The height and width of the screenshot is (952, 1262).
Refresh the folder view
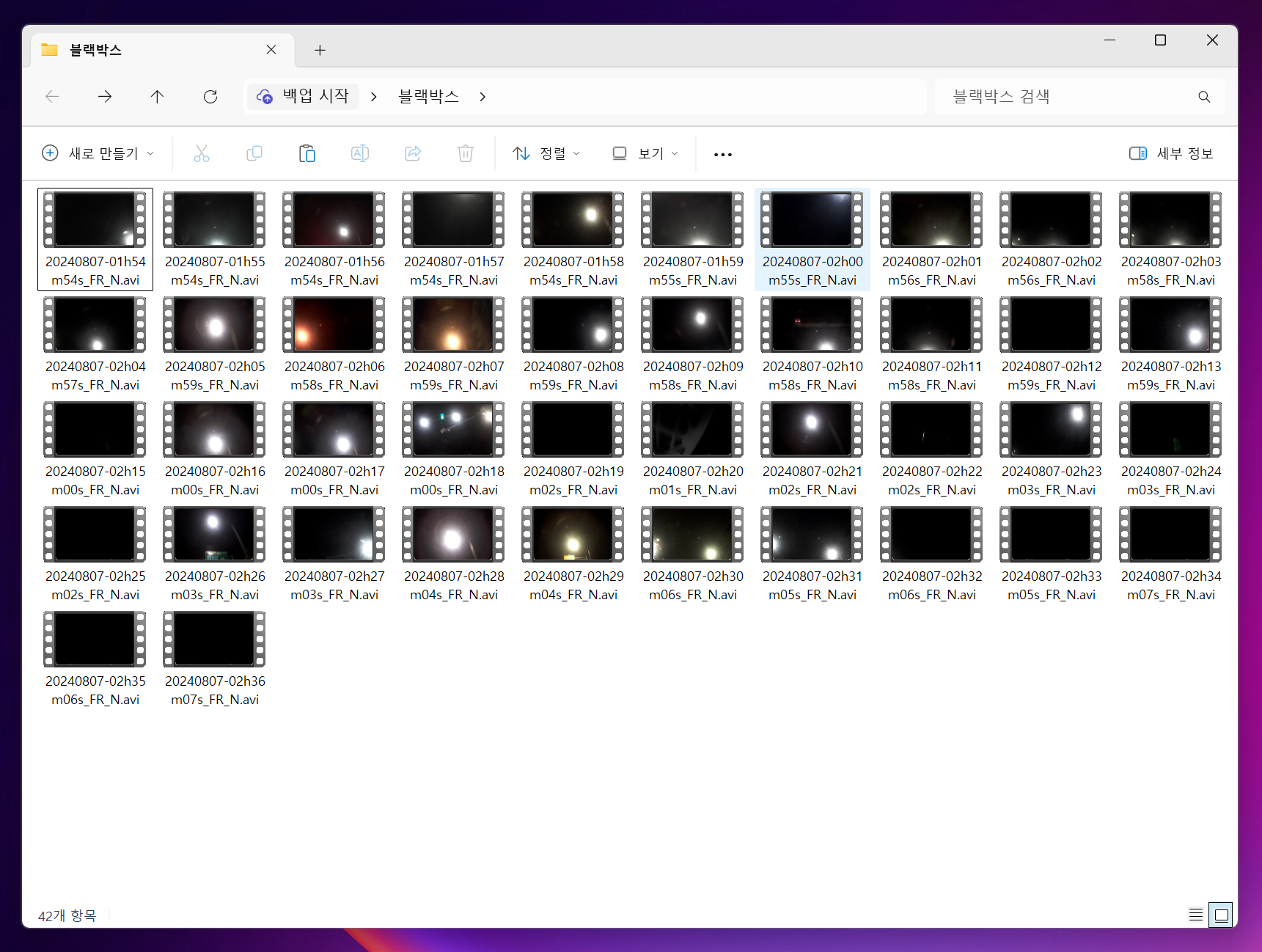click(210, 97)
